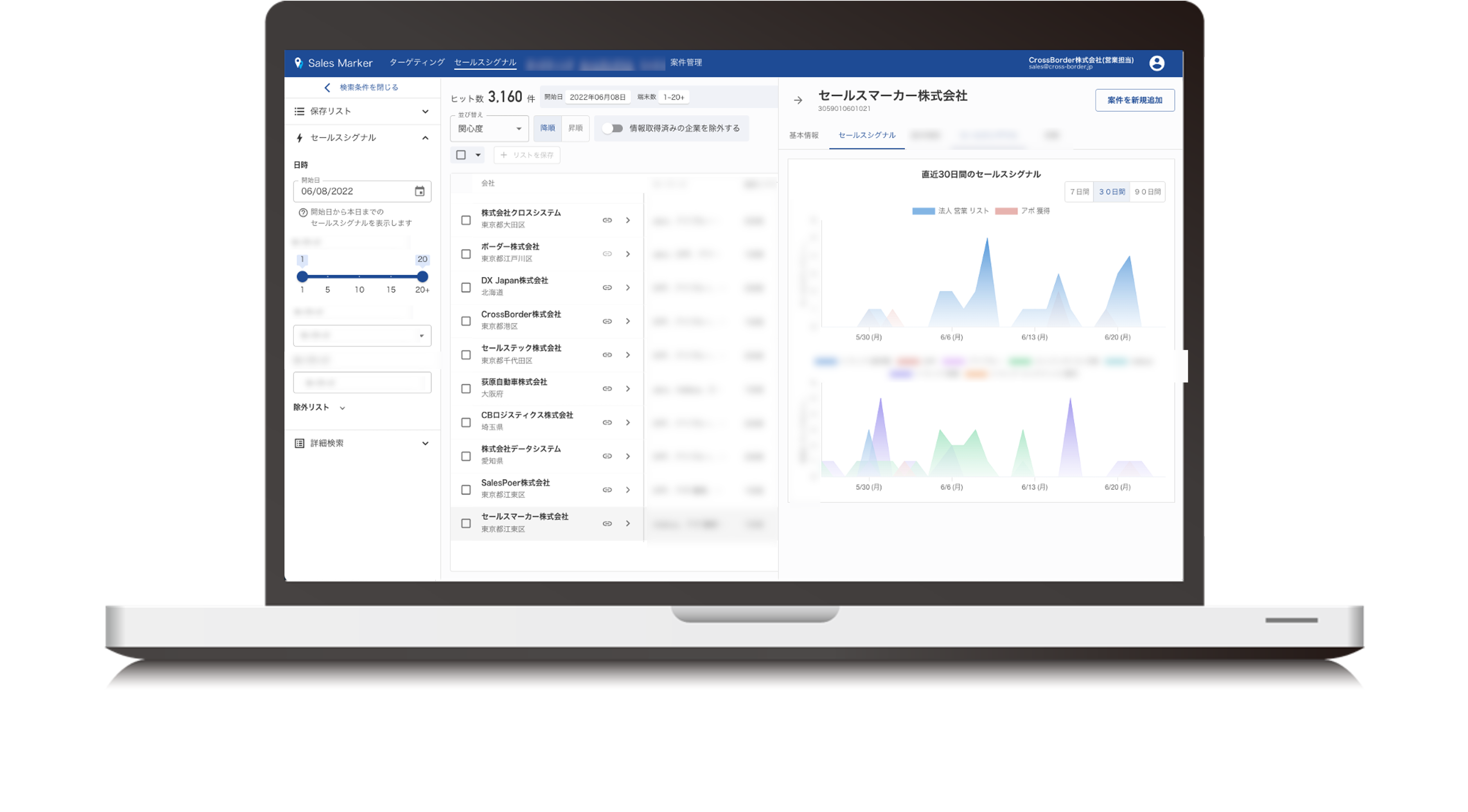Click the user account avatar icon
Image resolution: width=1468 pixels, height=812 pixels.
pos(1156,63)
